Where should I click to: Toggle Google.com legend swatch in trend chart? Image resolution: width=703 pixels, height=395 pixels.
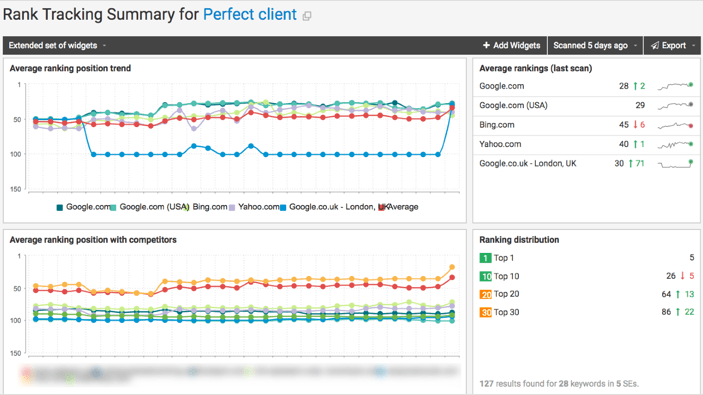[x=60, y=207]
